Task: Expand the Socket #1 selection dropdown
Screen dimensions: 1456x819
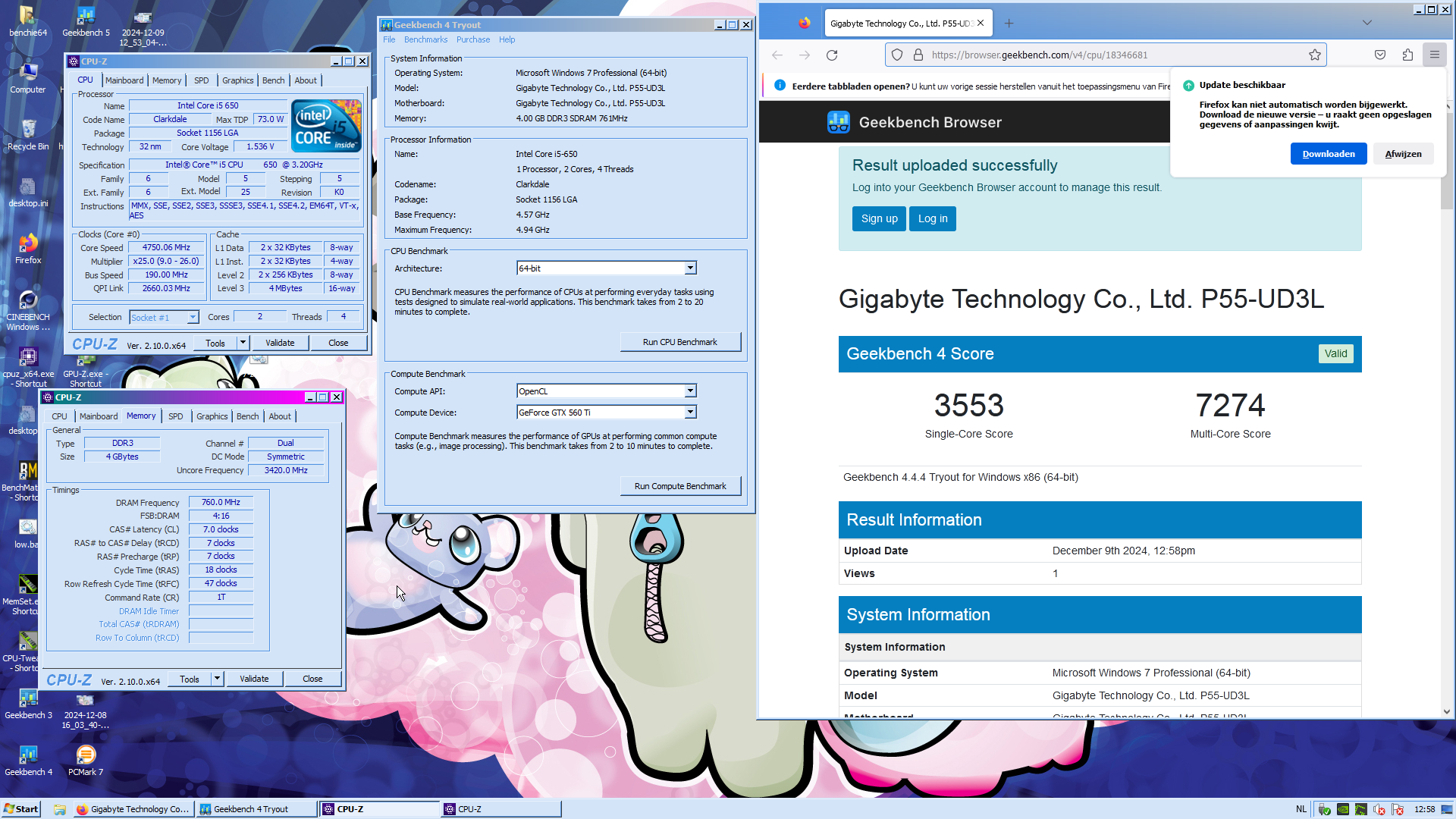Action: [193, 317]
